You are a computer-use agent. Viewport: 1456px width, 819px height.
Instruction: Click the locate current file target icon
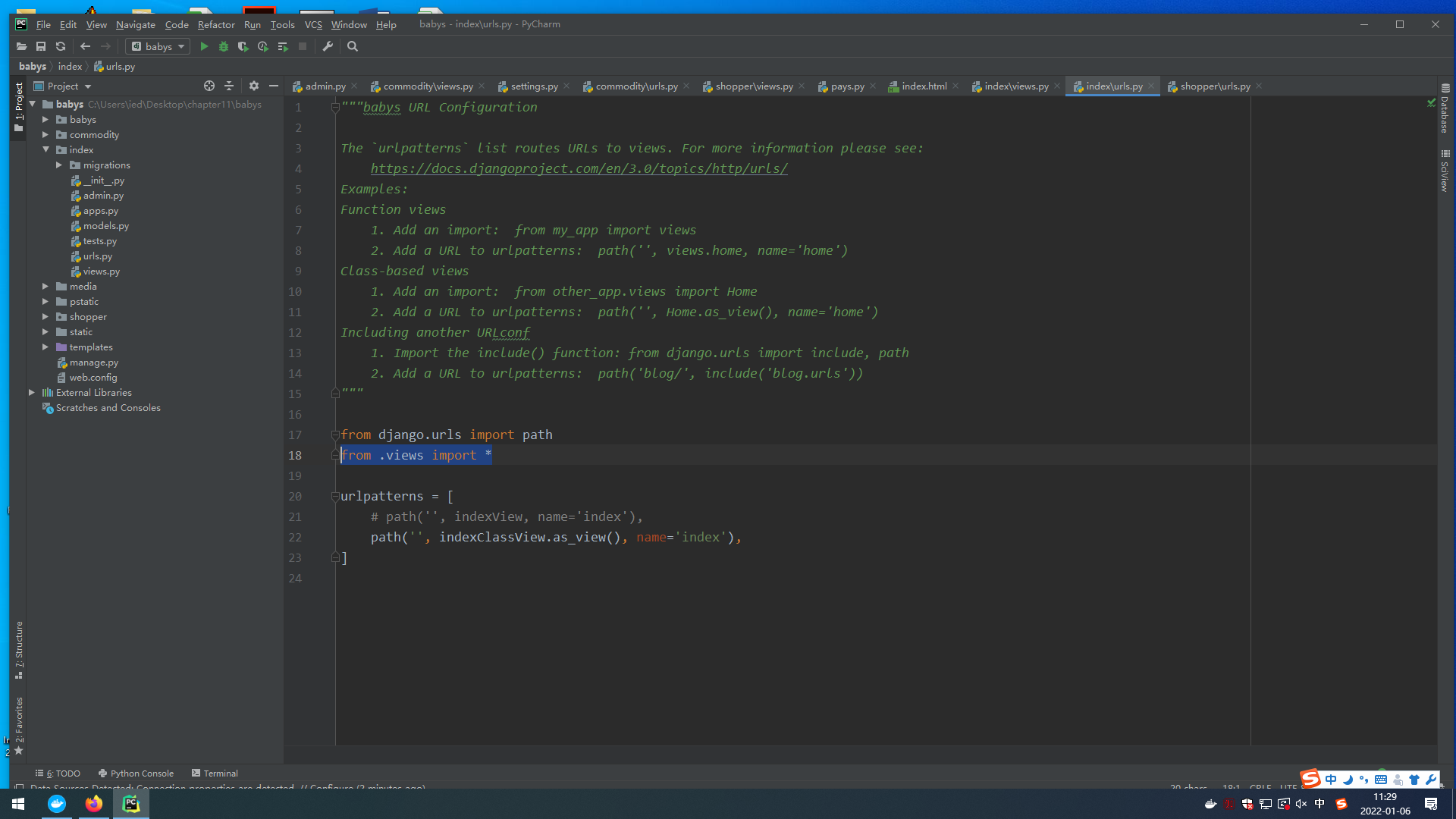pyautogui.click(x=209, y=86)
